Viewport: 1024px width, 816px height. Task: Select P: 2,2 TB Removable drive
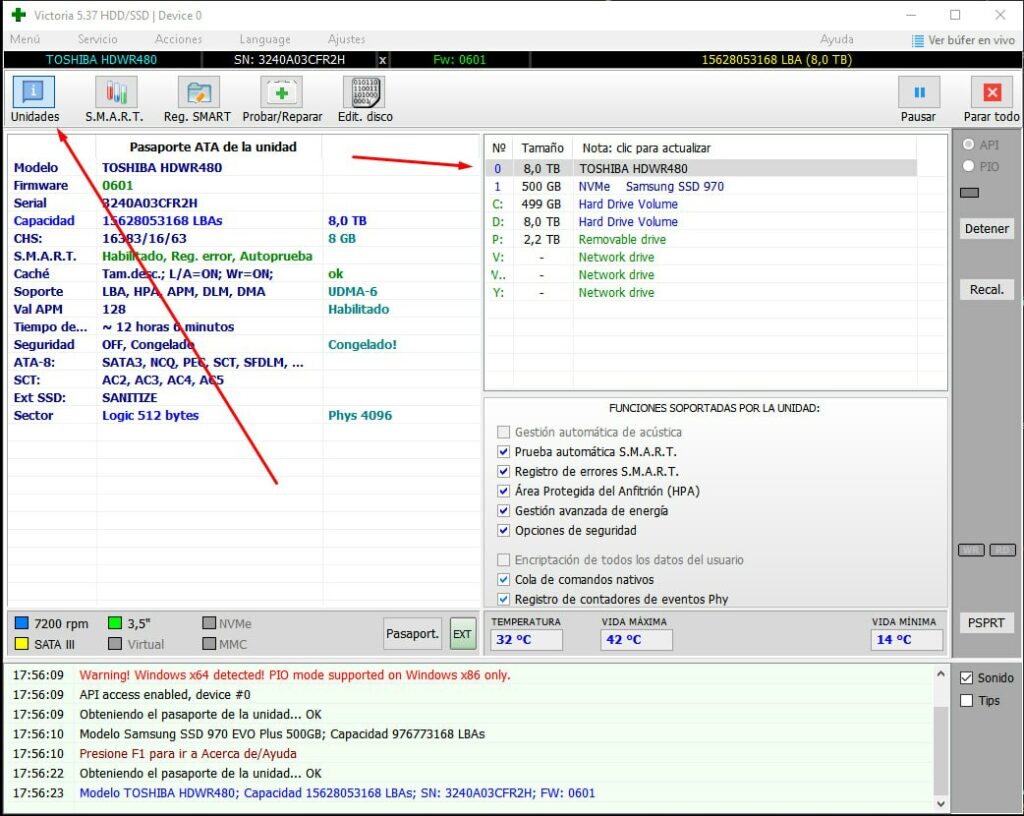[701, 240]
